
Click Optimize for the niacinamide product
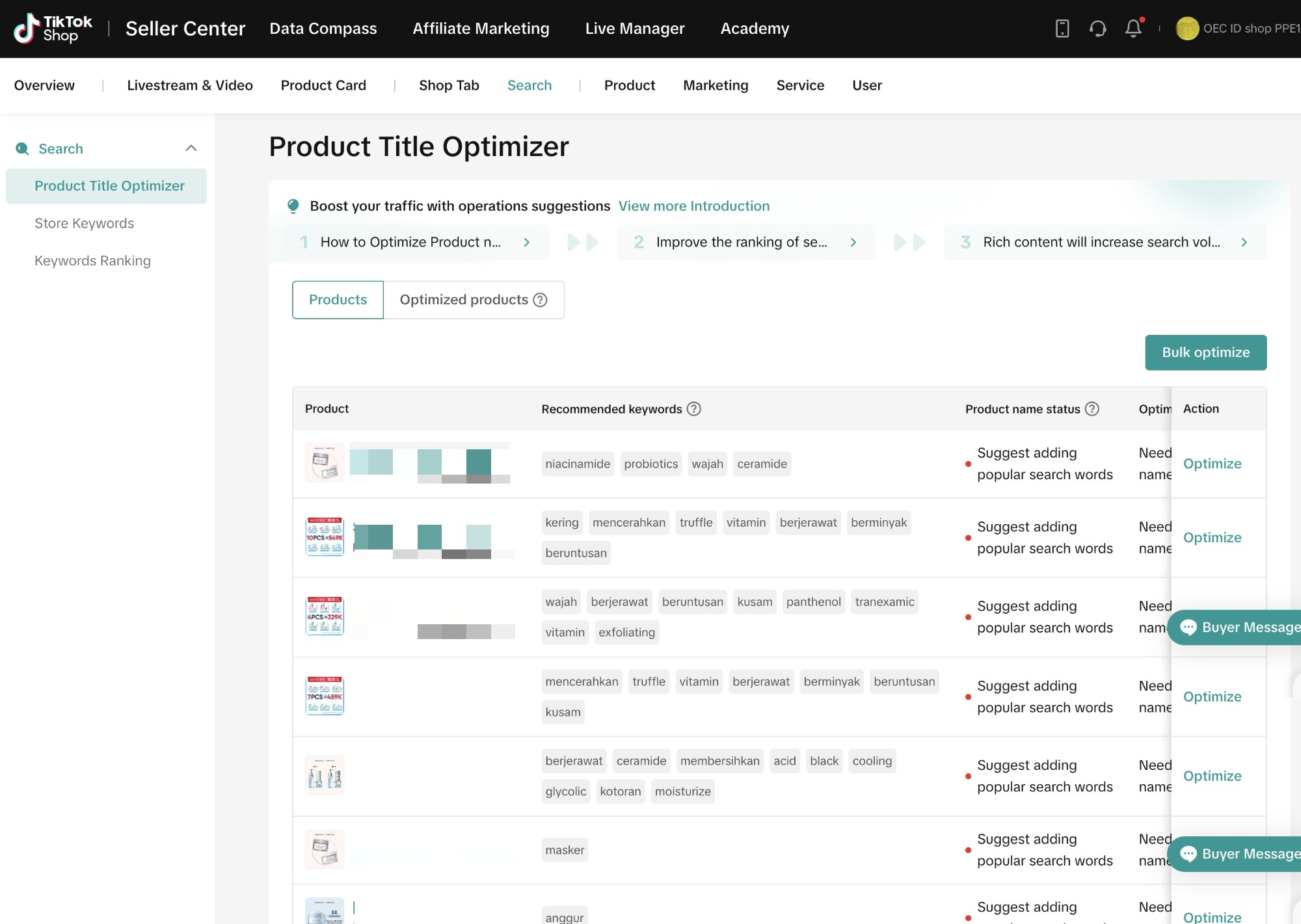click(1212, 464)
